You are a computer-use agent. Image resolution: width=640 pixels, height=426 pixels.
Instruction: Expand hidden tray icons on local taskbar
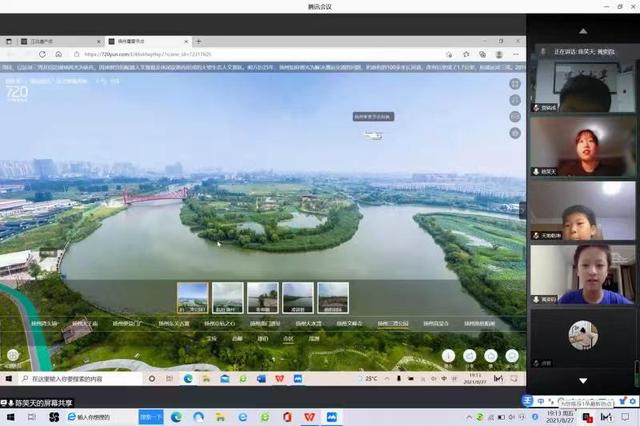tap(469, 417)
